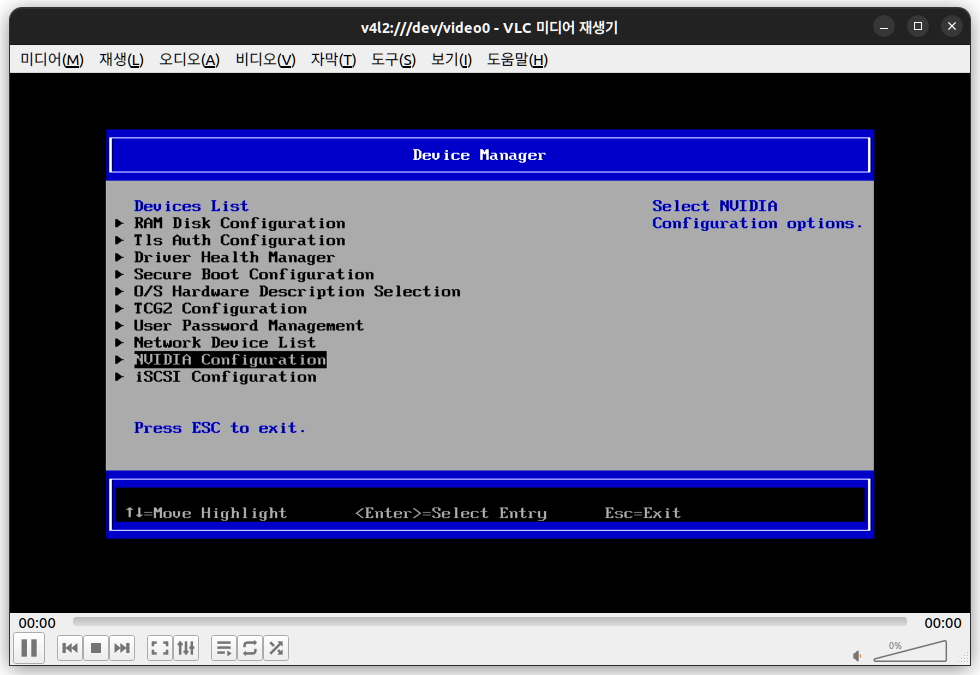The image size is (980, 675).
Task: Open extended settings equalizer icon
Action: (186, 648)
